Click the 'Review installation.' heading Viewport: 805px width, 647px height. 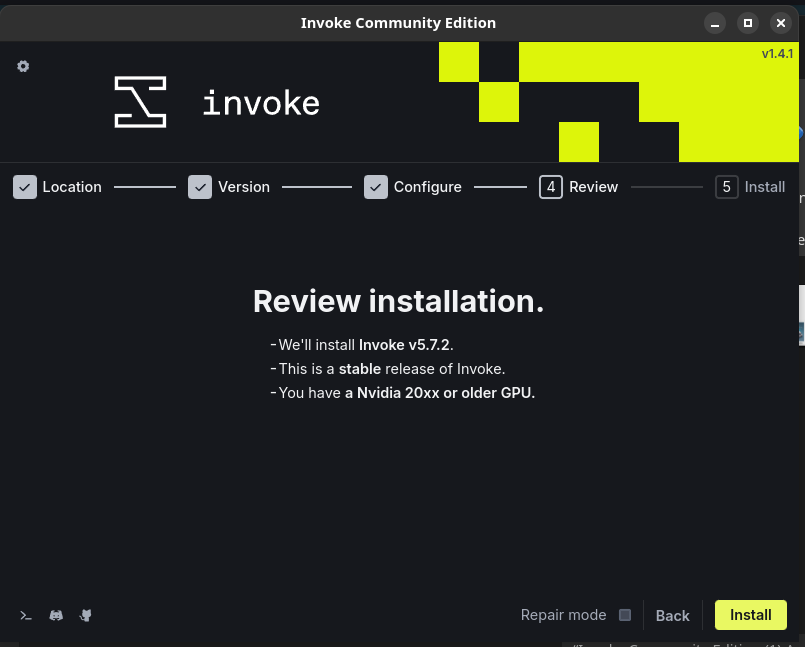398,301
